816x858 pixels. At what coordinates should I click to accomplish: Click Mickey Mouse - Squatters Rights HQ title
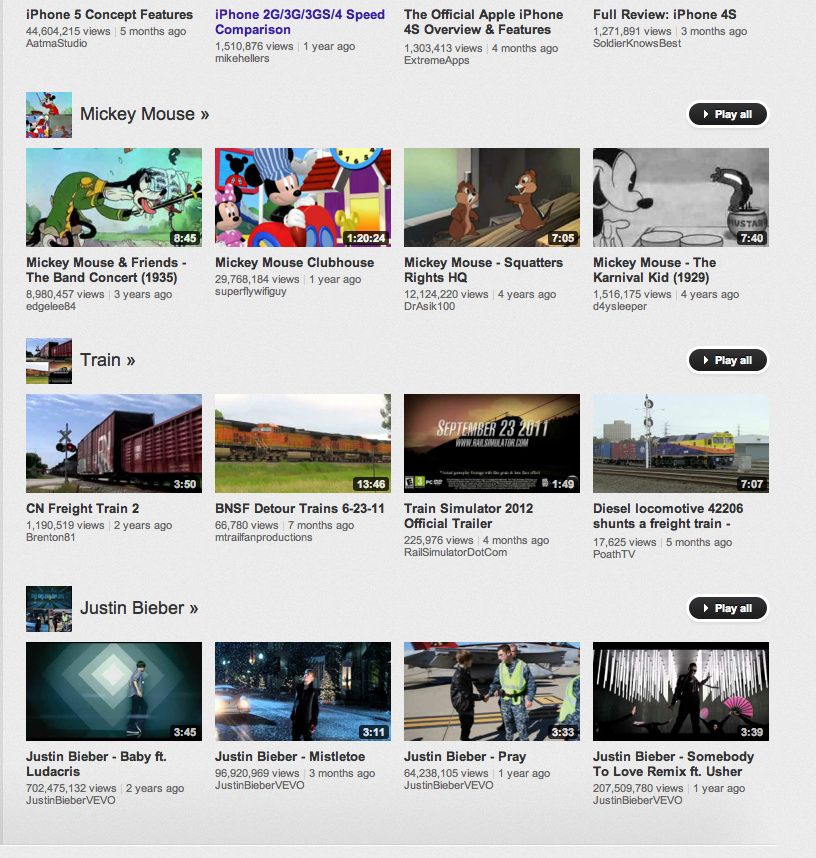pos(483,270)
